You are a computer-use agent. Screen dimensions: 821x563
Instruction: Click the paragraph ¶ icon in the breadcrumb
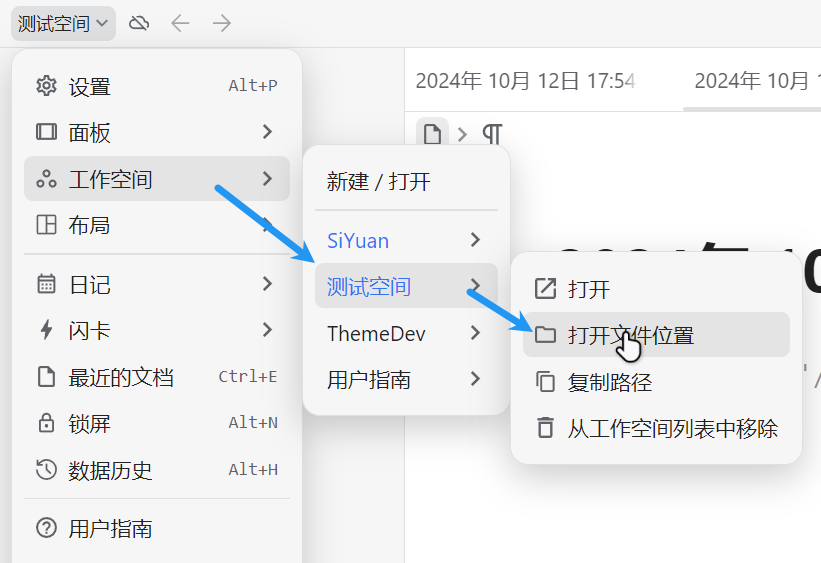pyautogui.click(x=492, y=134)
